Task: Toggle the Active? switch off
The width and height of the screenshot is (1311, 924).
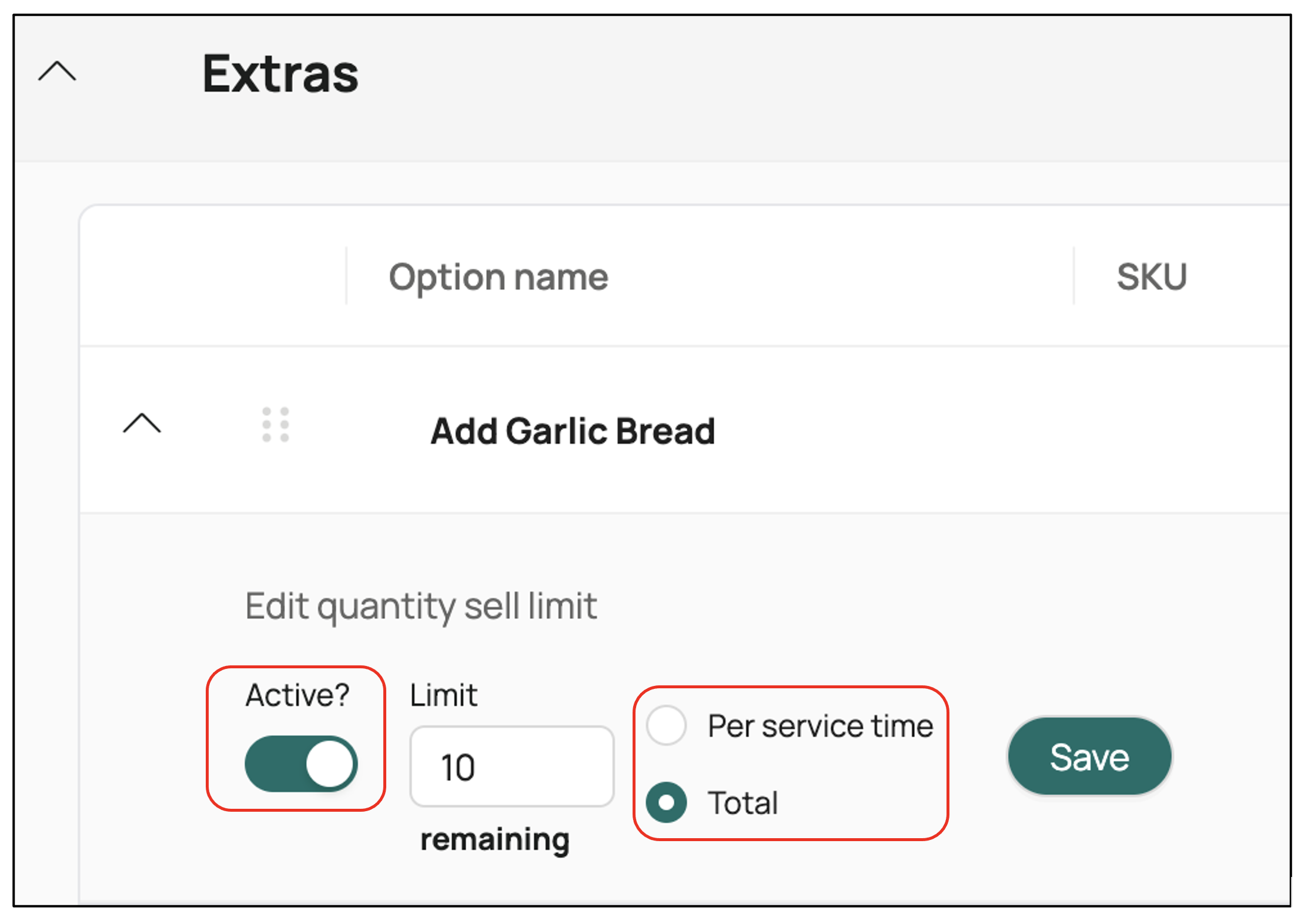Action: [300, 764]
